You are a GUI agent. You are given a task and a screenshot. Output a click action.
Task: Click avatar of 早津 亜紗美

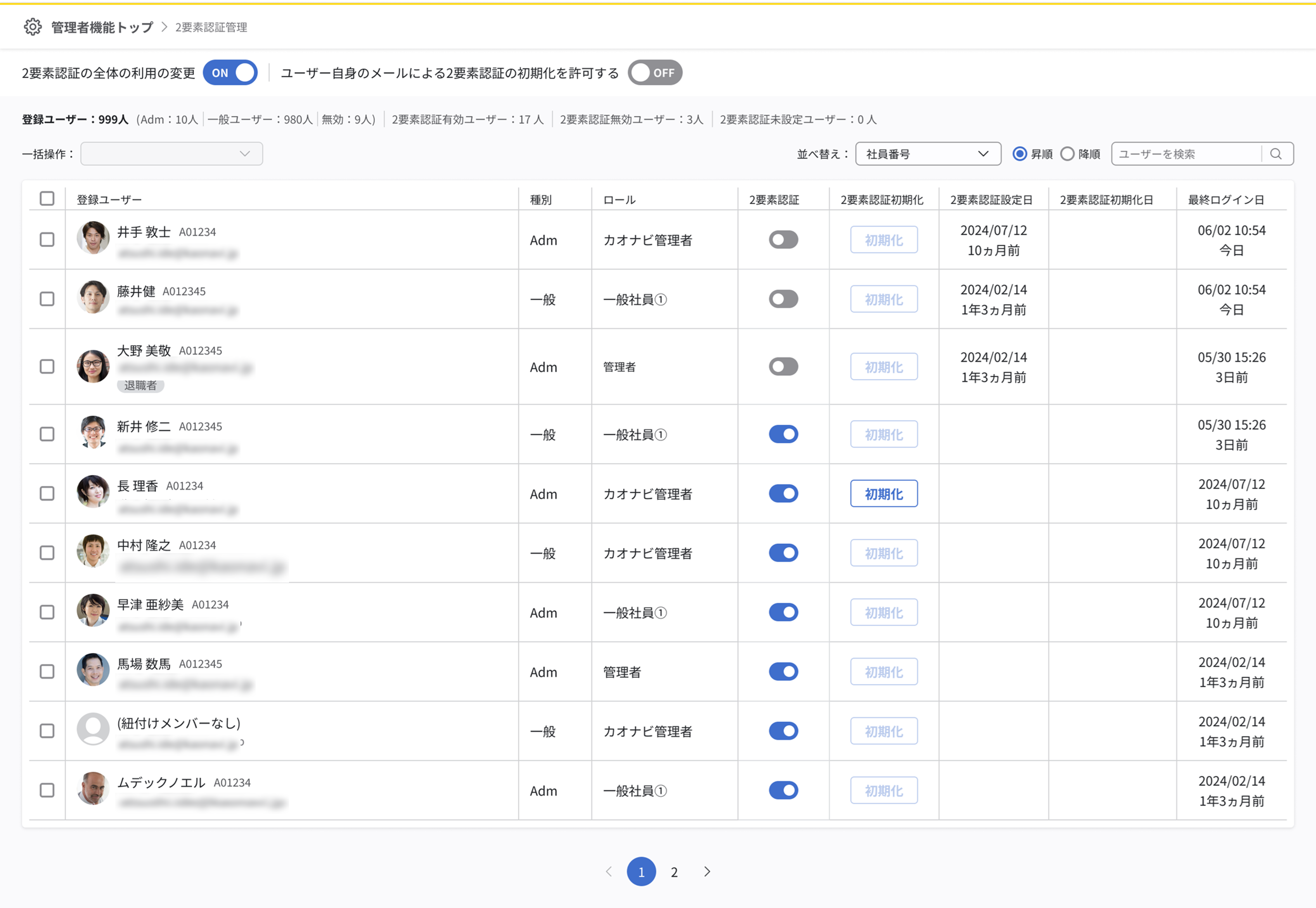tap(93, 610)
